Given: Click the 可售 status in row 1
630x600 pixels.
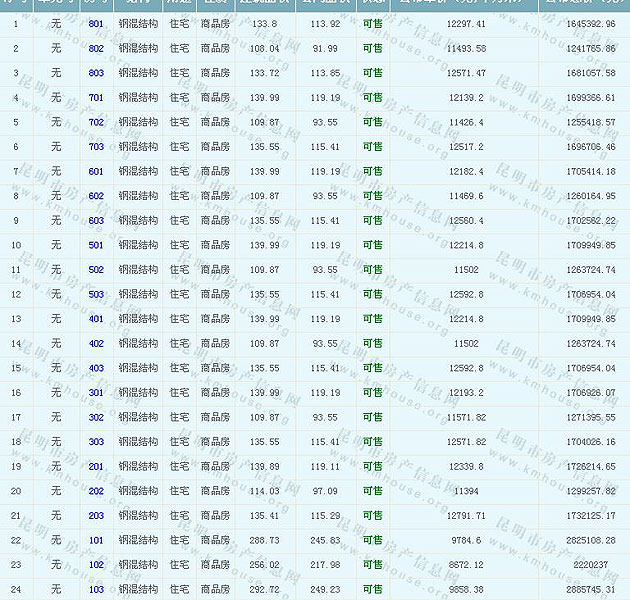Looking at the screenshot, I should point(372,23).
